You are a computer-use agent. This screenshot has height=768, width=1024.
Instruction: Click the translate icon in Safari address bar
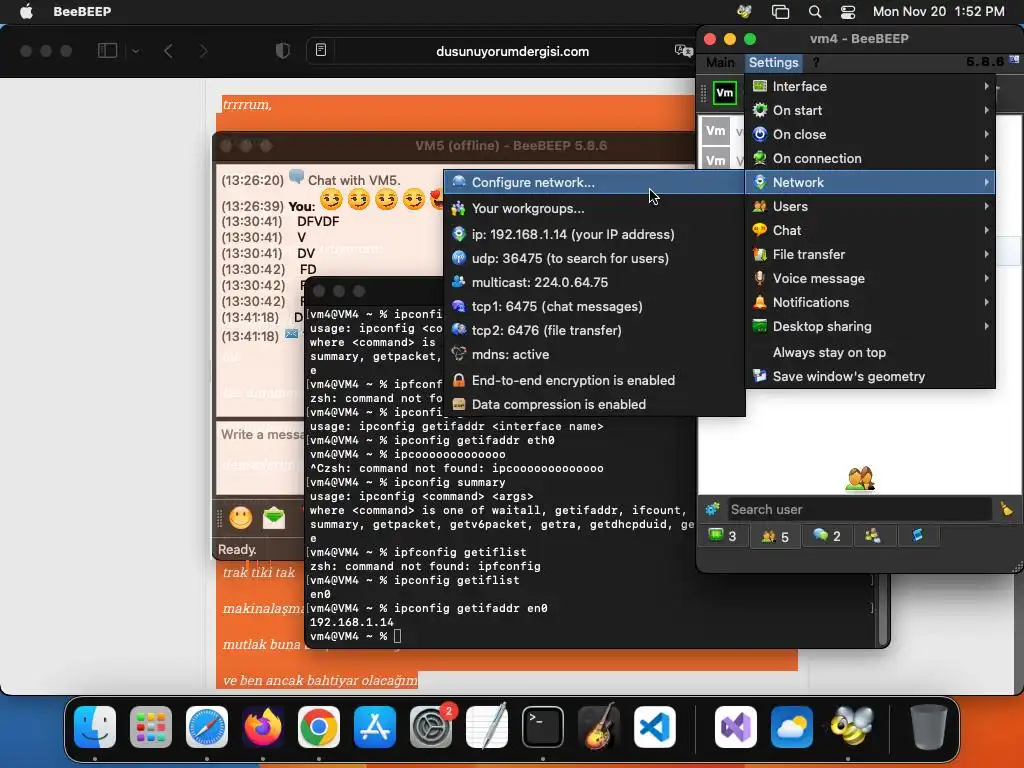(683, 51)
